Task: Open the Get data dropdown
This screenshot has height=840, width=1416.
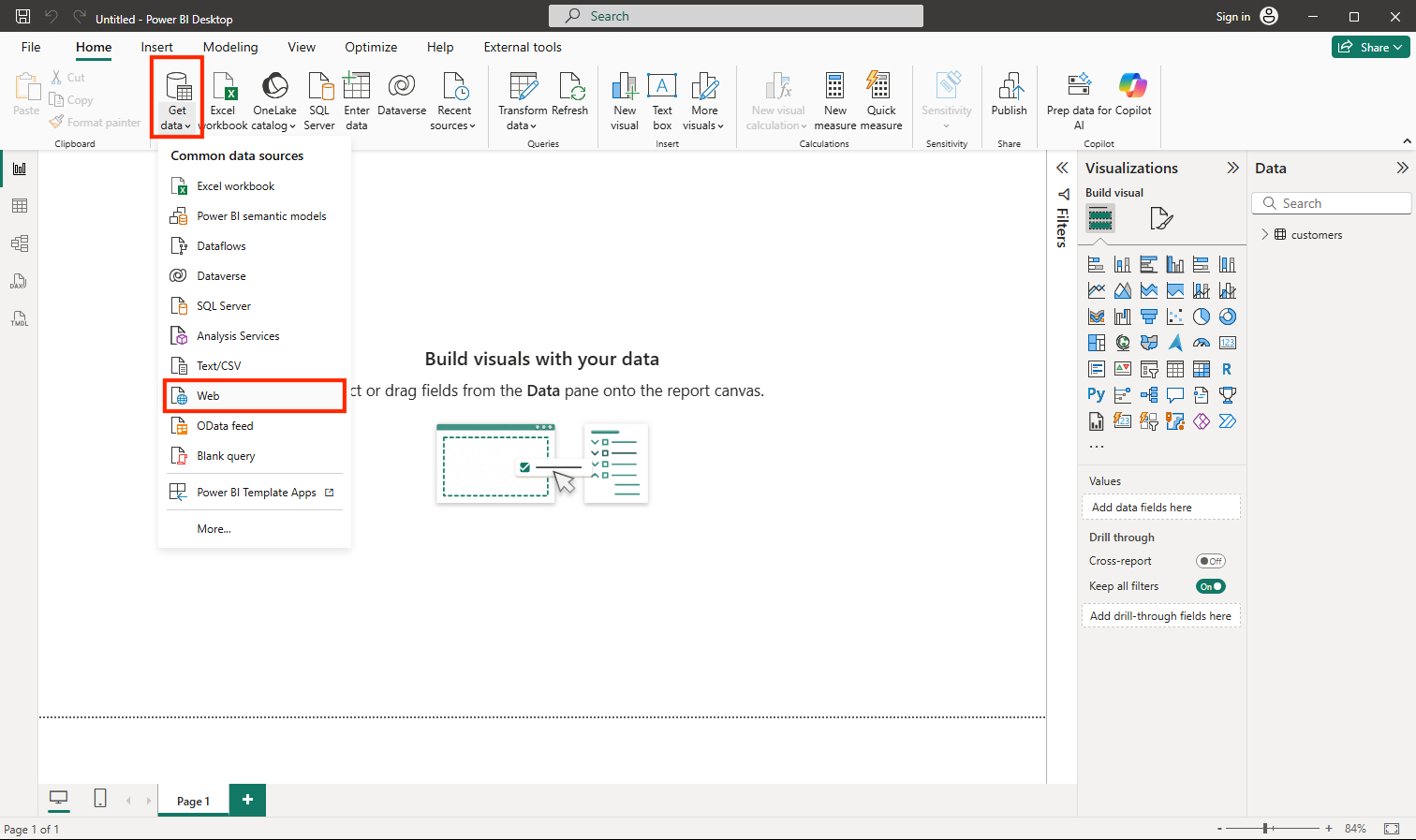Action: click(177, 99)
